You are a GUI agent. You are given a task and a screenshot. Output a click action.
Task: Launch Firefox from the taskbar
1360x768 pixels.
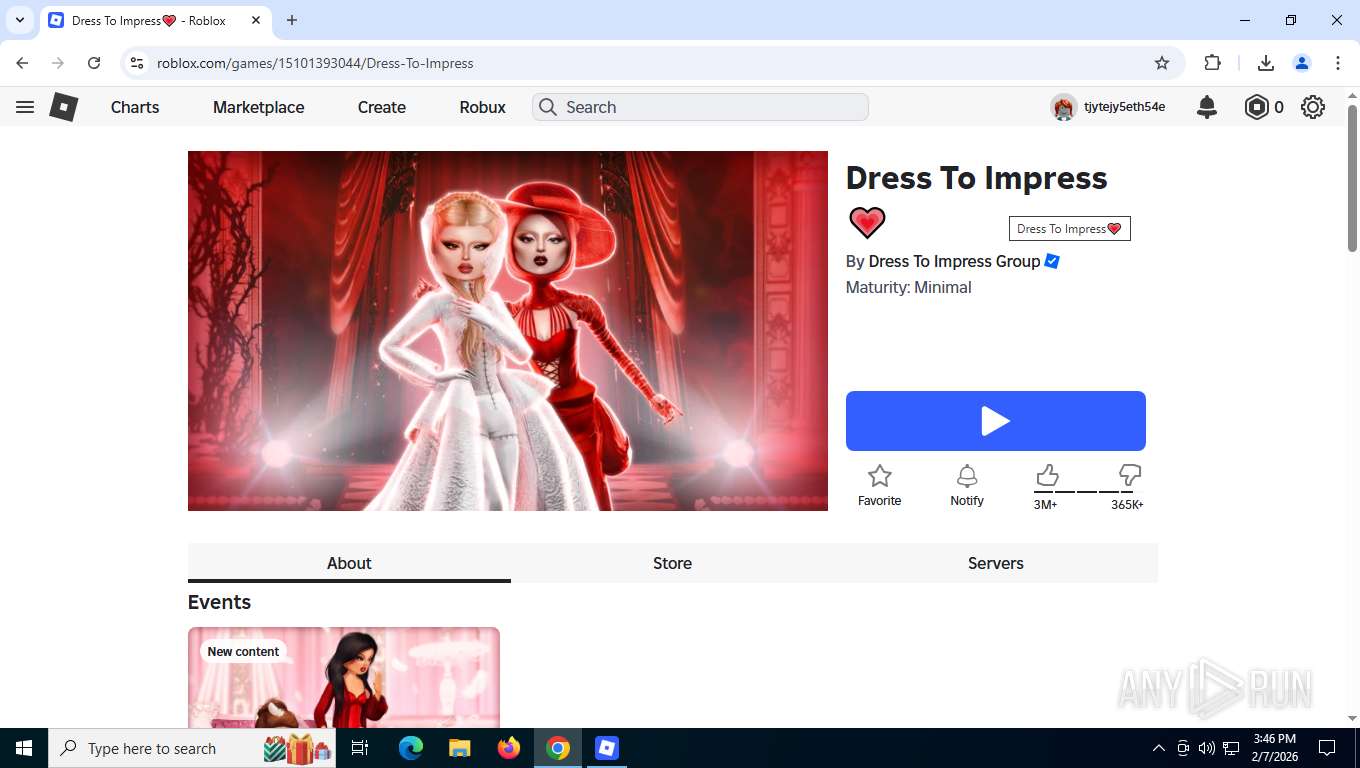(509, 748)
